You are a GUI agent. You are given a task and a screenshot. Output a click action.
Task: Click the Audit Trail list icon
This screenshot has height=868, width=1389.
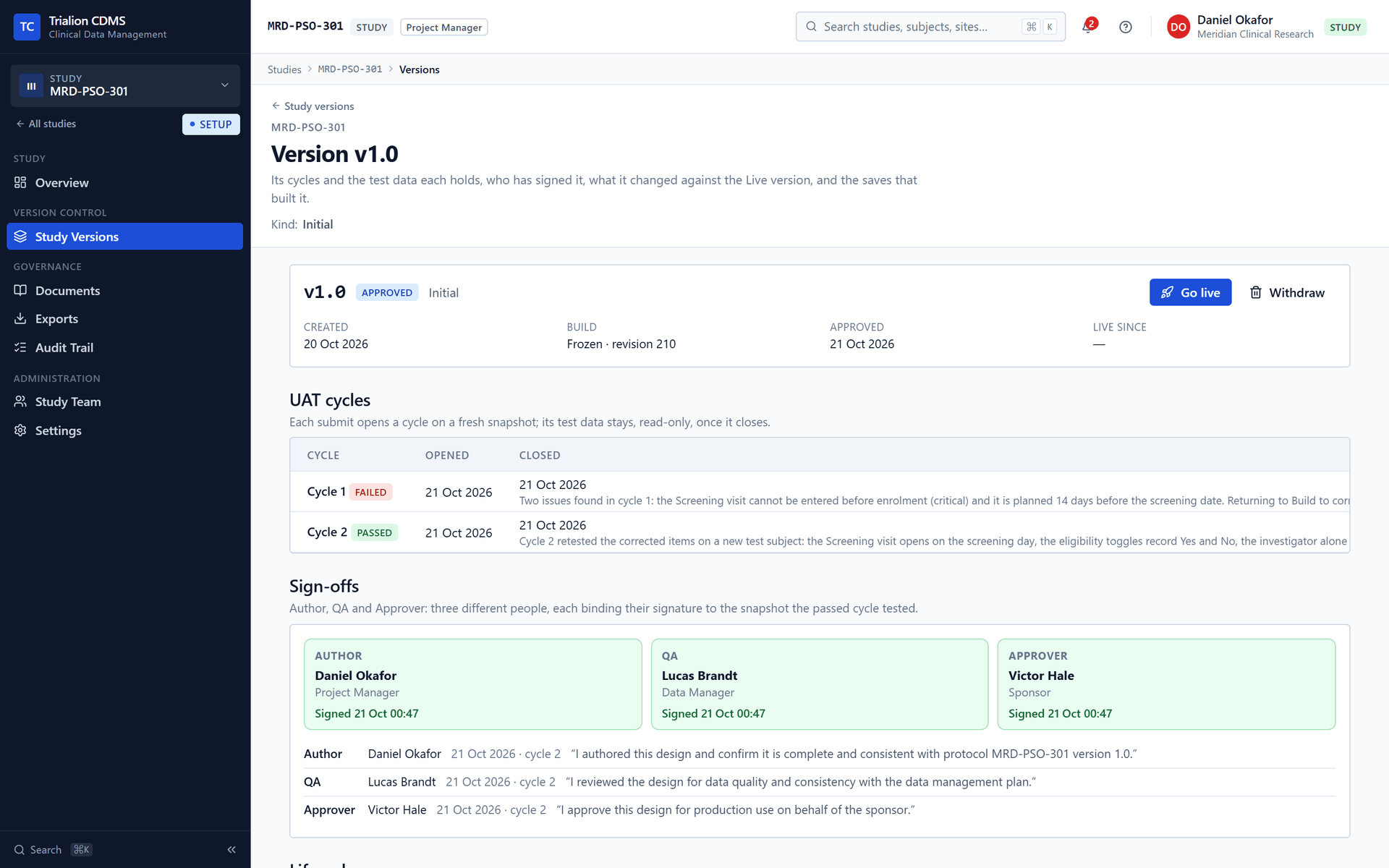pyautogui.click(x=20, y=347)
